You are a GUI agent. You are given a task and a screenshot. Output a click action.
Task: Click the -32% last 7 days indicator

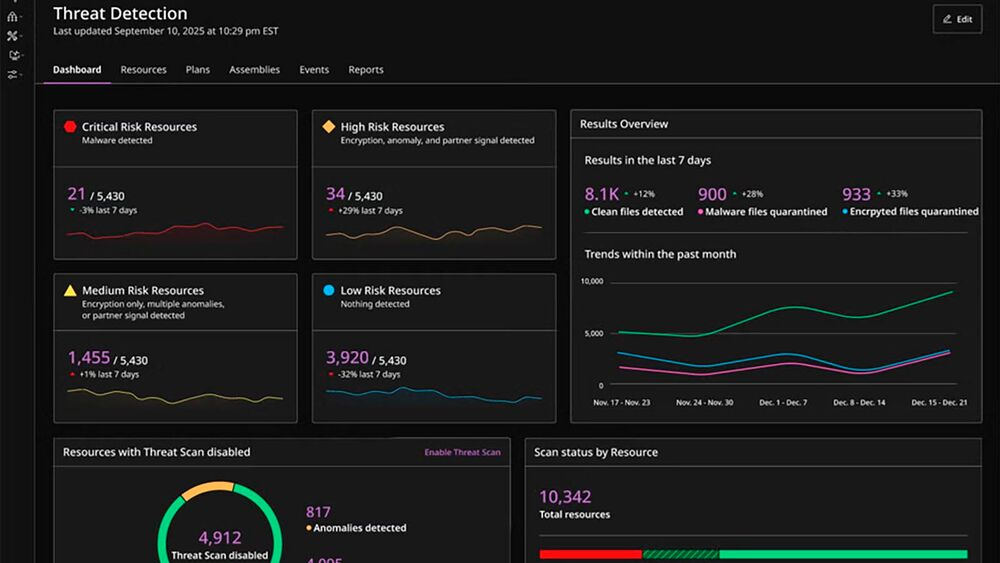tap(364, 374)
